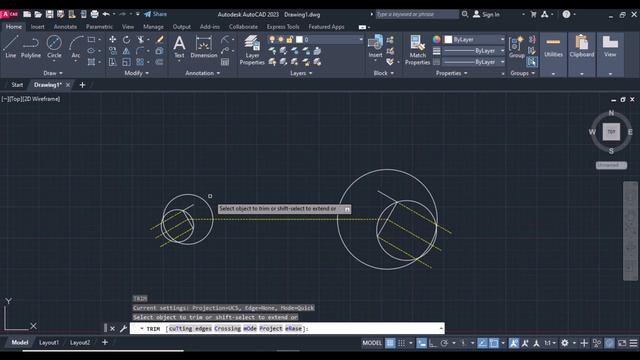Activate the Trim tool
640x360 pixels.
[140, 40]
